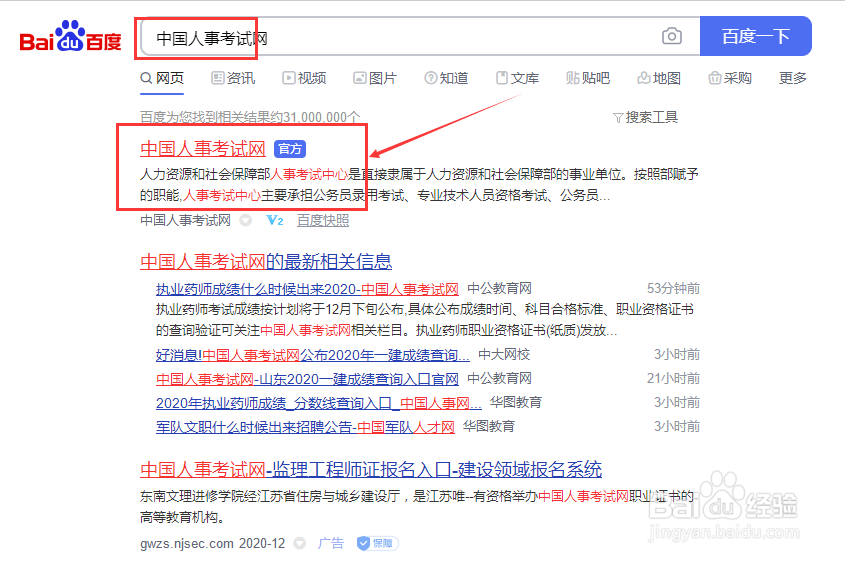This screenshot has width=845, height=561.
Task: Switch to the 资讯 tab
Action: (x=233, y=79)
